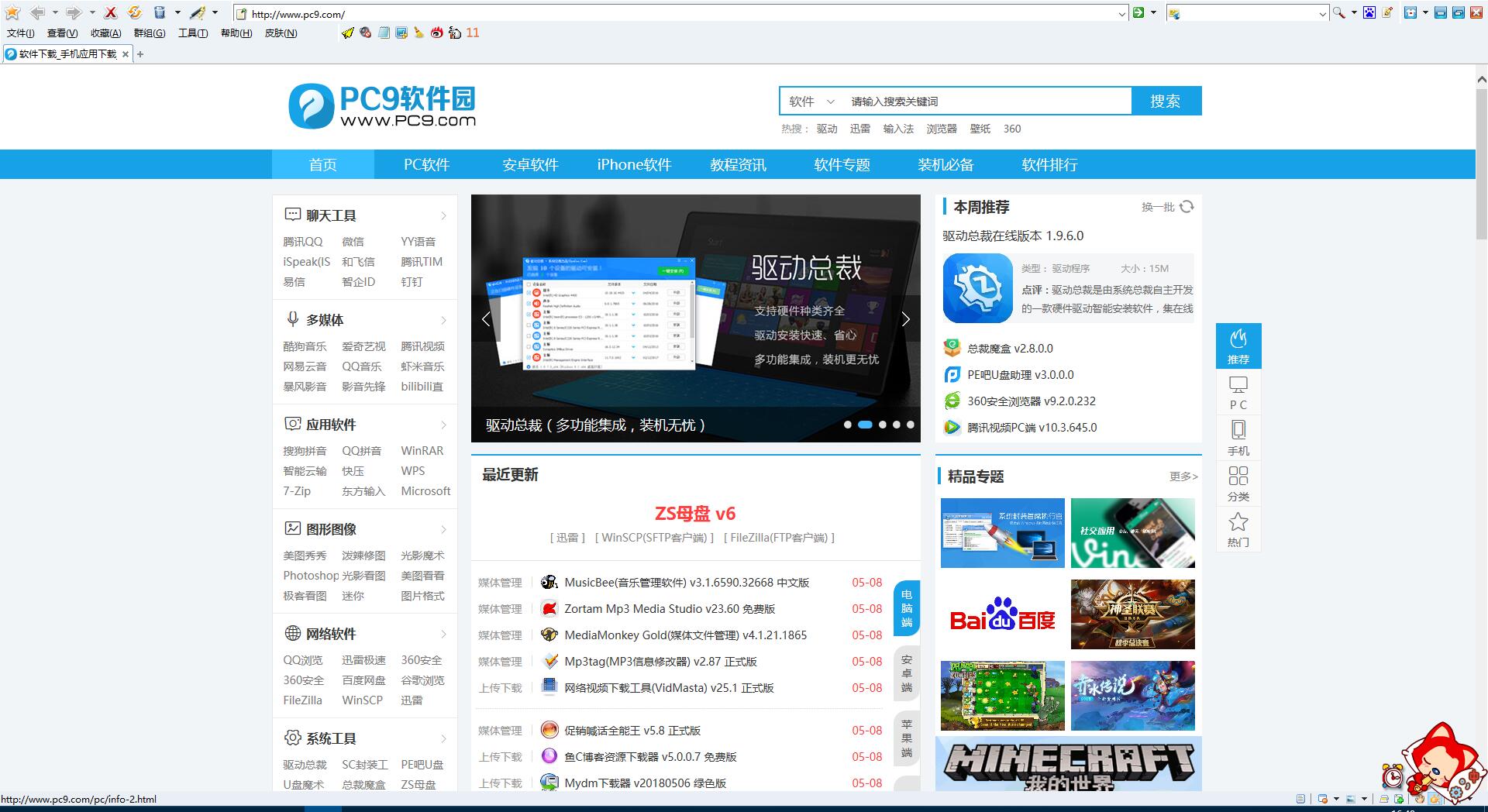Screen dimensions: 1488x812
Task: Click the 换一批 refresh icon
Action: [1187, 207]
